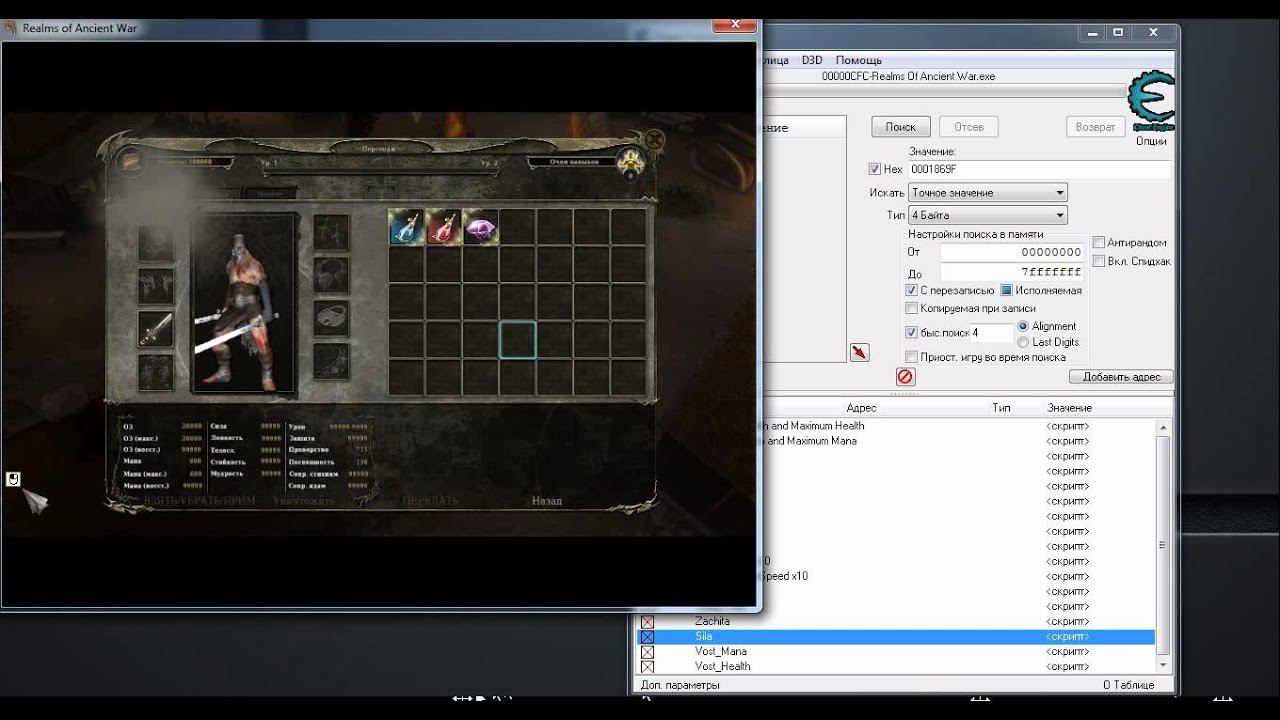Viewport: 1280px width, 720px height.
Task: Click О Таблице in the status bar
Action: coord(1128,685)
